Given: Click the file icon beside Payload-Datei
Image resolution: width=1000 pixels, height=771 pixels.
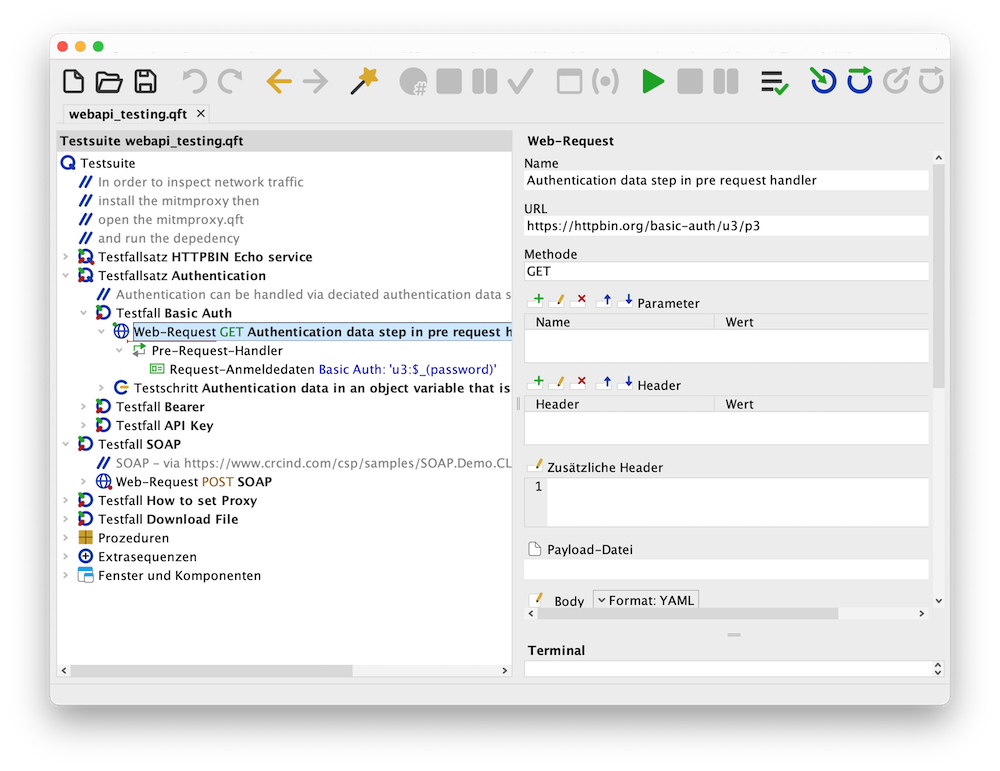Looking at the screenshot, I should point(536,549).
